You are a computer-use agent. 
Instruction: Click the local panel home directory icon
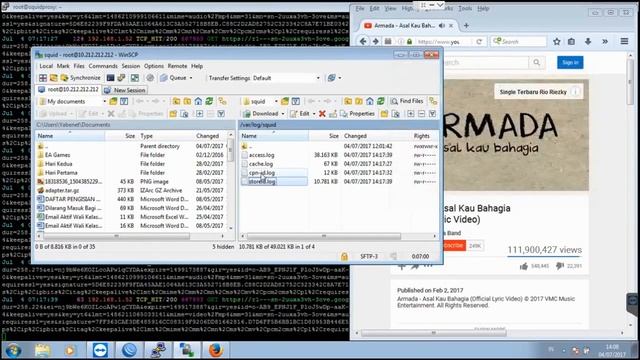pyautogui.click(x=198, y=101)
